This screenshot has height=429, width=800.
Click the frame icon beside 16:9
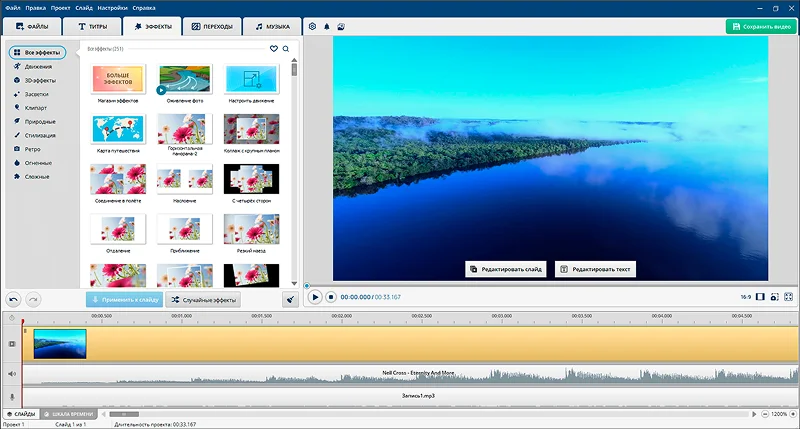(x=760, y=297)
